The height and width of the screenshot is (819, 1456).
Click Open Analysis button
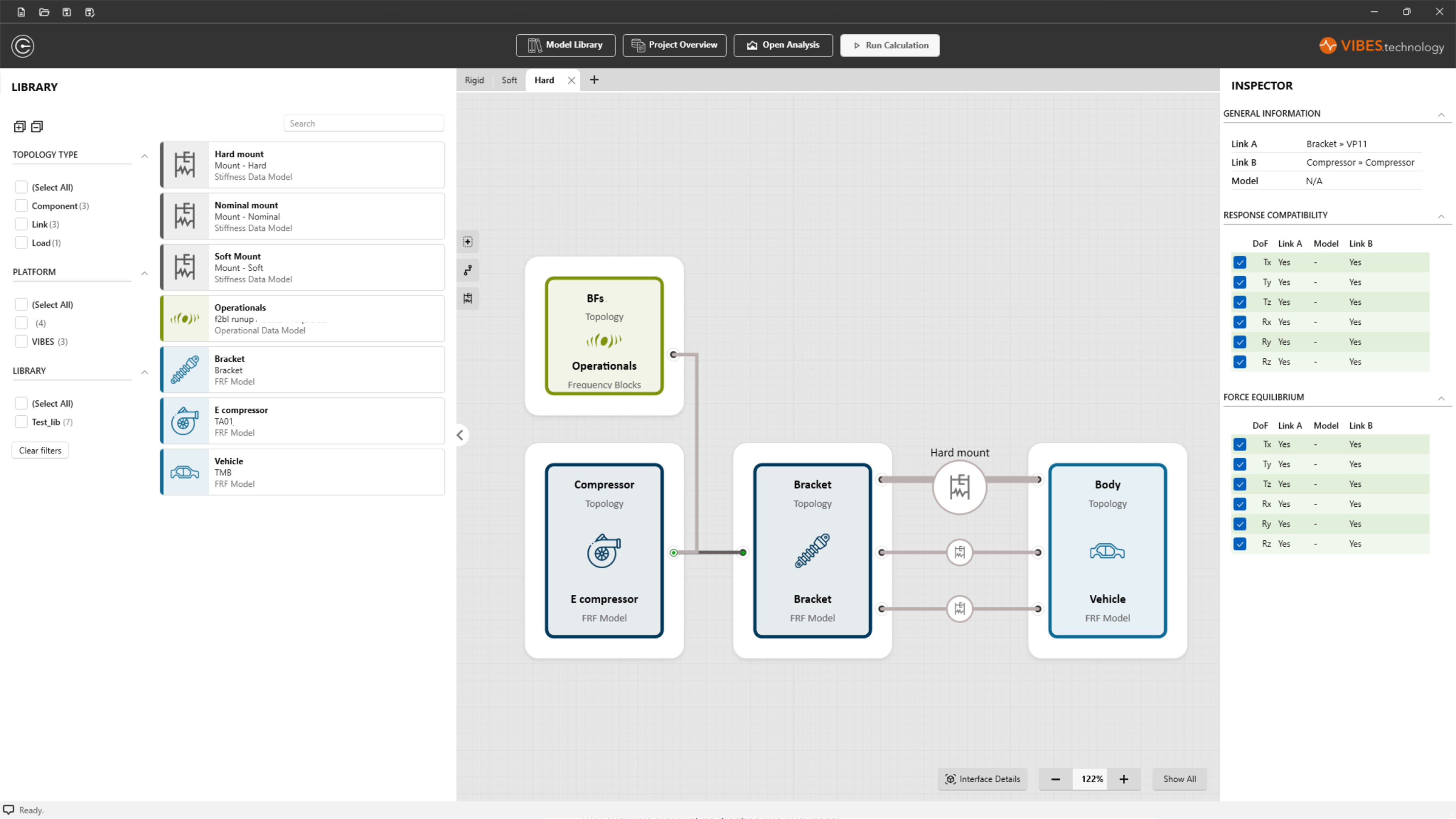pos(783,45)
